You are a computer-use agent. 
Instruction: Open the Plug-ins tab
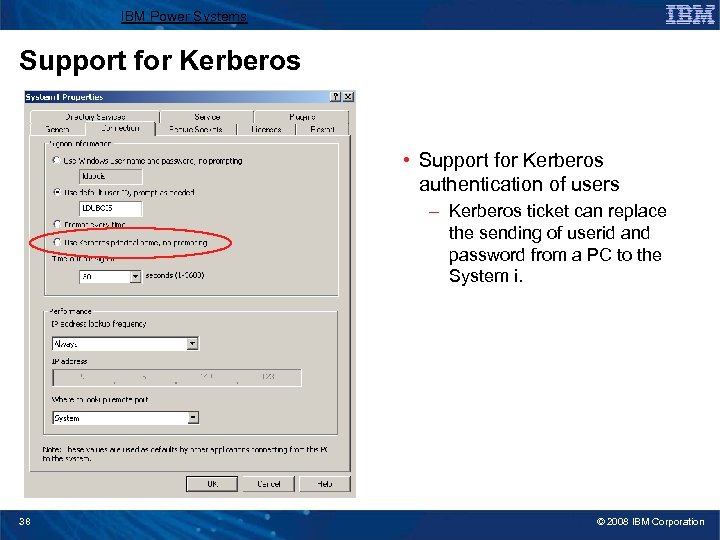click(x=302, y=117)
